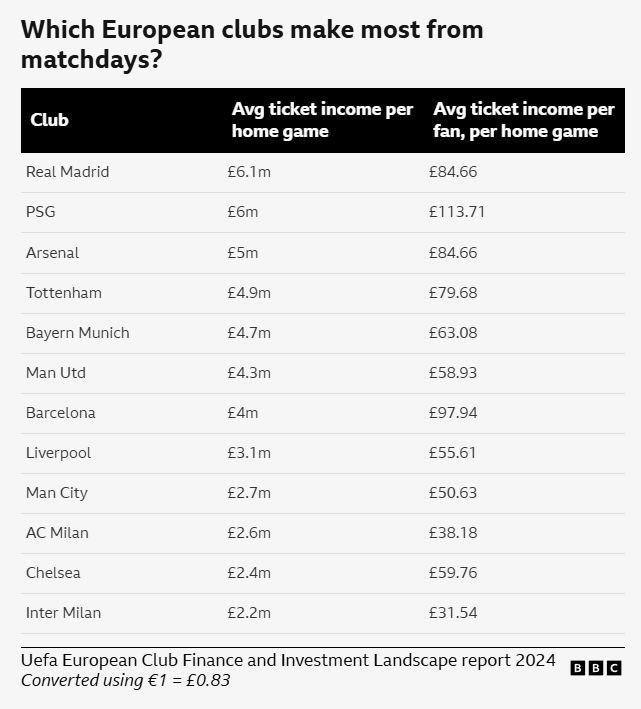Select the Real Madrid row name
The width and height of the screenshot is (641, 709).
pyautogui.click(x=67, y=172)
